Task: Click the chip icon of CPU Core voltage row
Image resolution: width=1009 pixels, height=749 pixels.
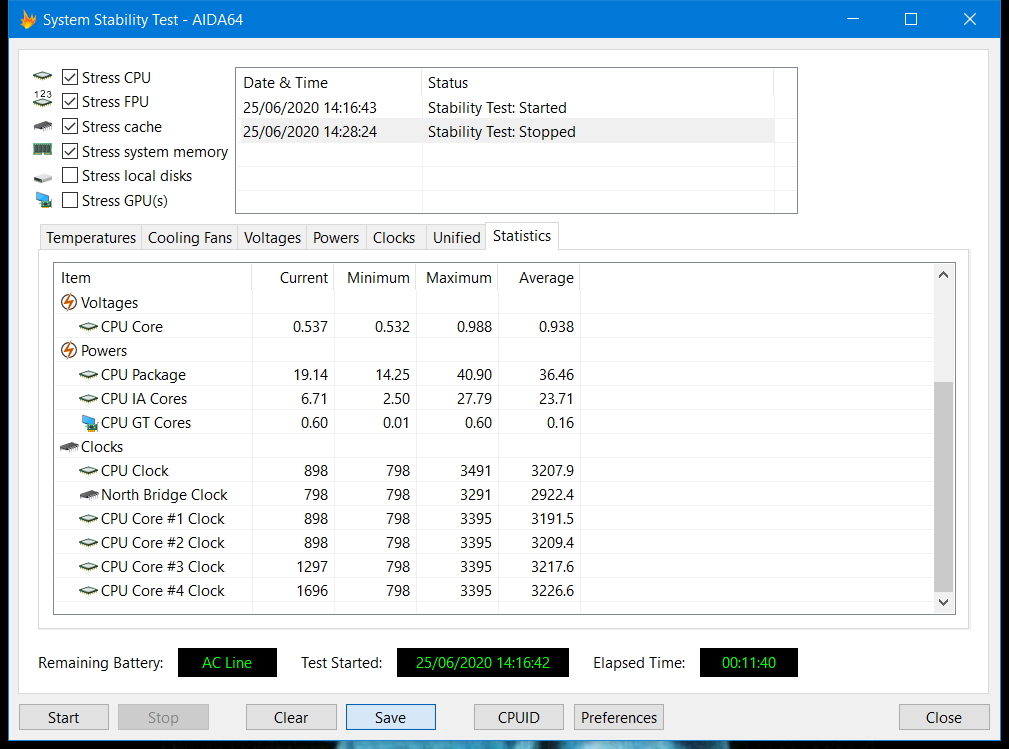Action: point(88,327)
